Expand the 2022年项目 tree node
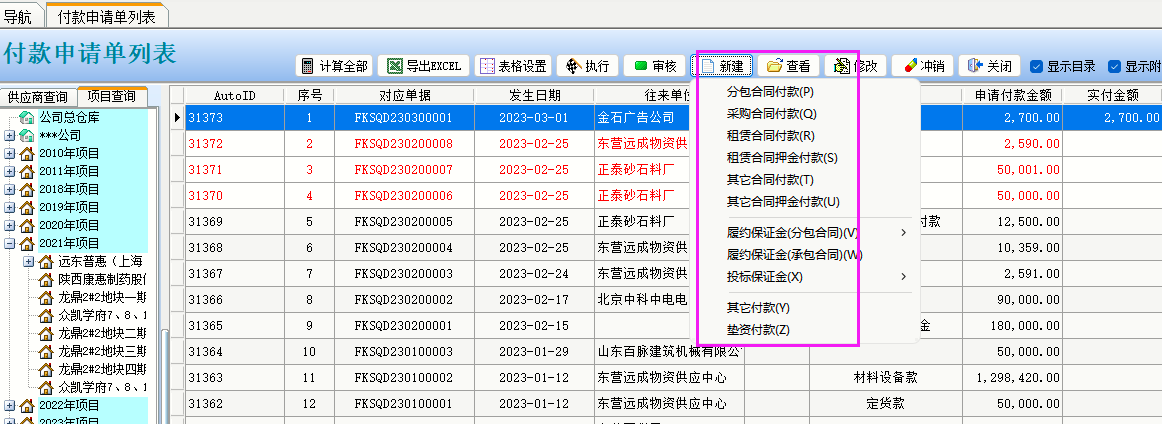 [10, 405]
